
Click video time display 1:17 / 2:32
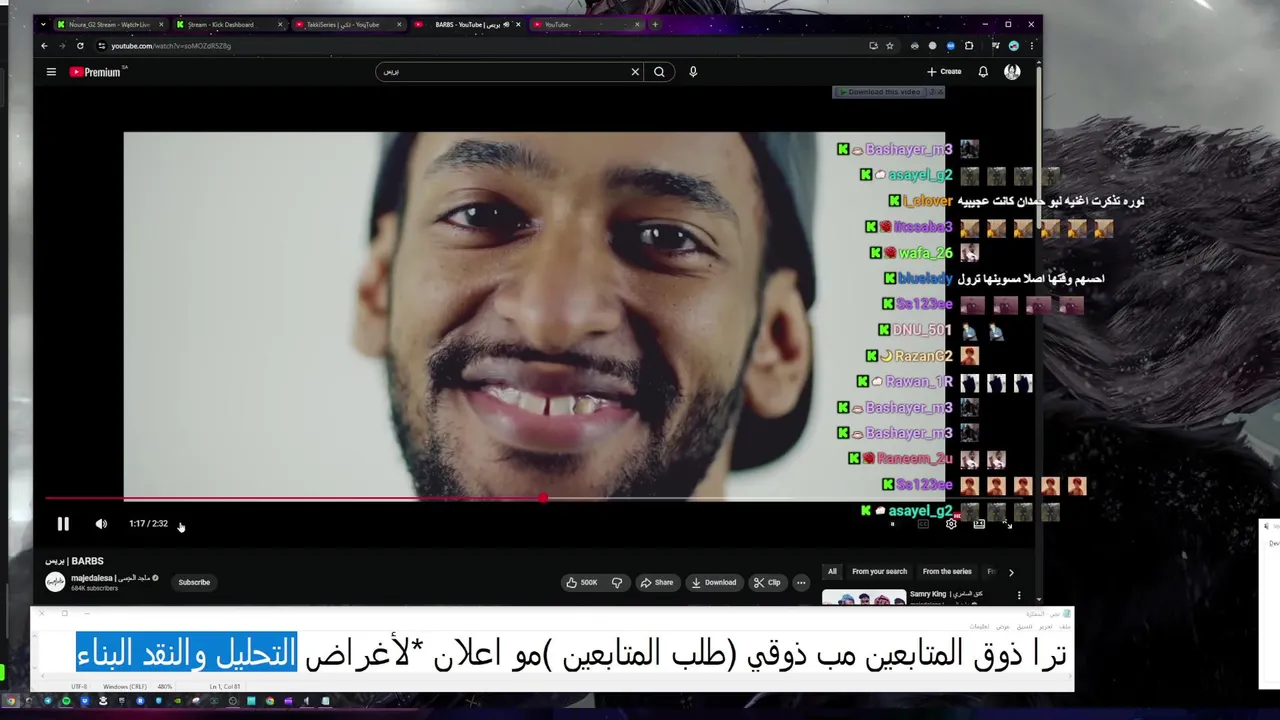tap(148, 524)
